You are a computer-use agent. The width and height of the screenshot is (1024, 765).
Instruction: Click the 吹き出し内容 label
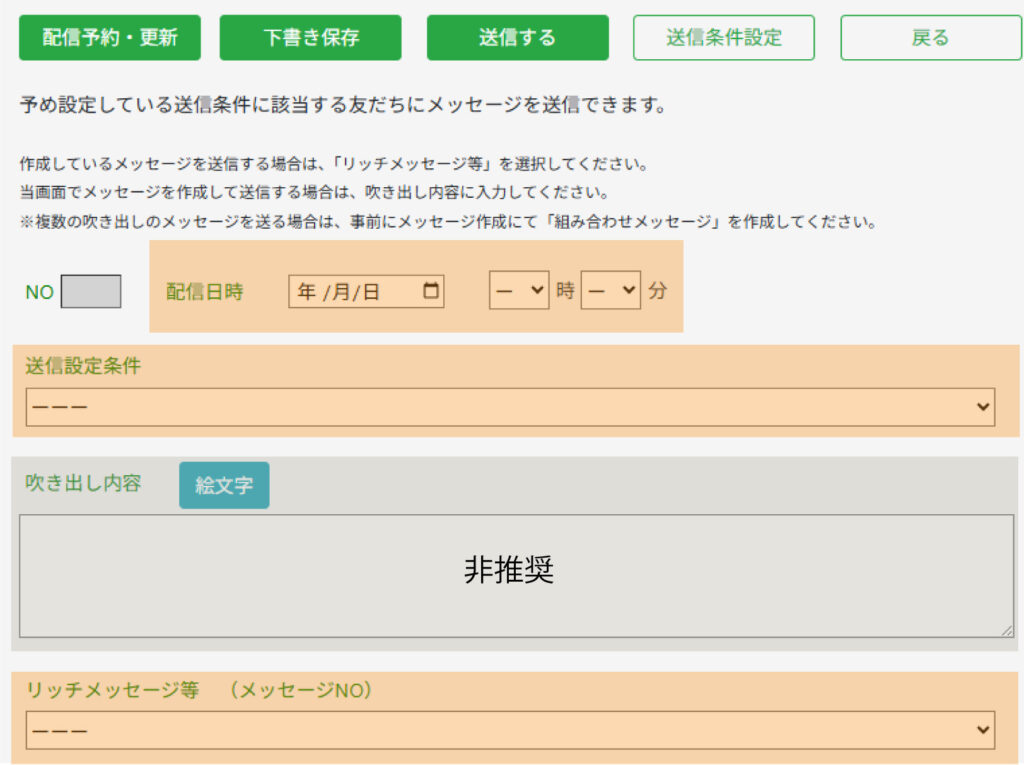tap(83, 483)
